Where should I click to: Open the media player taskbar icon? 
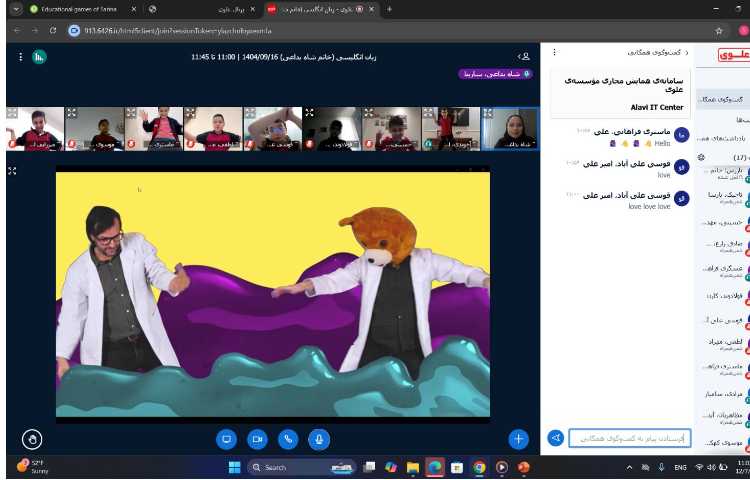pyautogui.click(x=501, y=467)
